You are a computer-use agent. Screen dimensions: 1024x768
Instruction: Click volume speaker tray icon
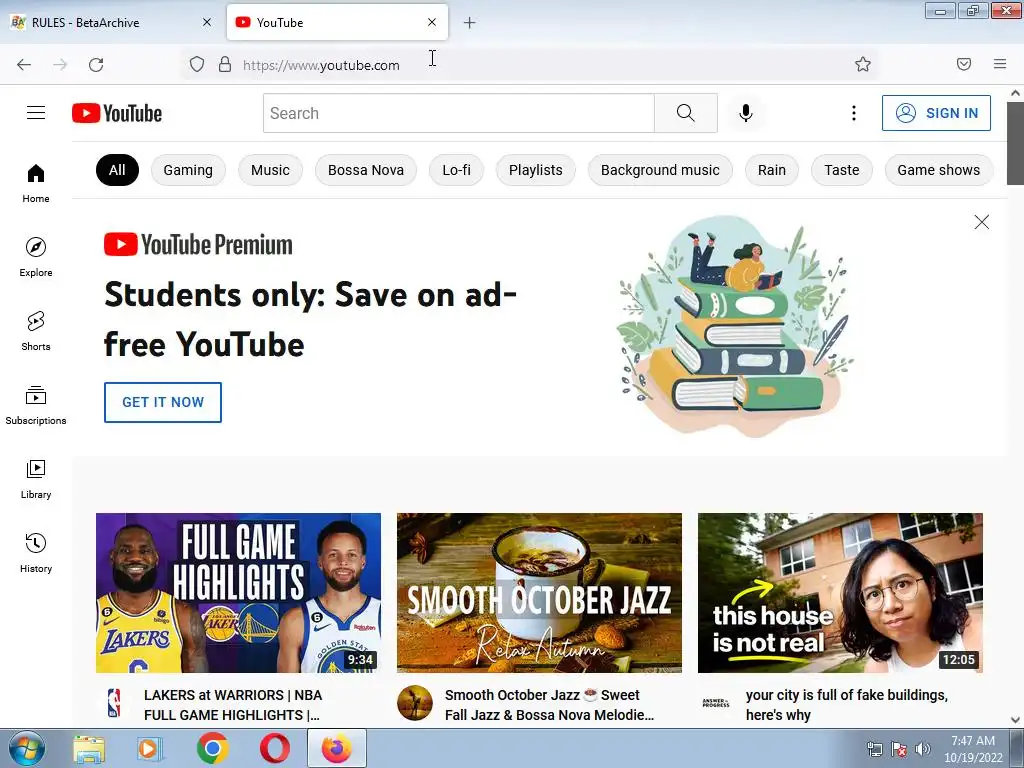pos(923,749)
